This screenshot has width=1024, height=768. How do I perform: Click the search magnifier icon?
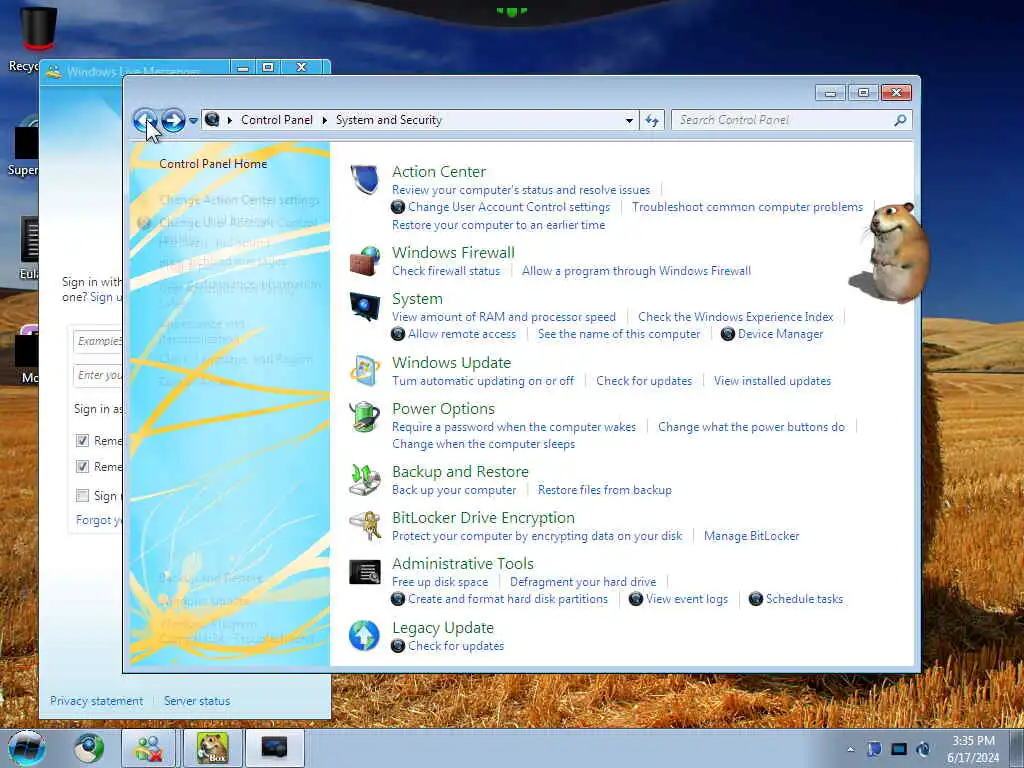click(900, 120)
